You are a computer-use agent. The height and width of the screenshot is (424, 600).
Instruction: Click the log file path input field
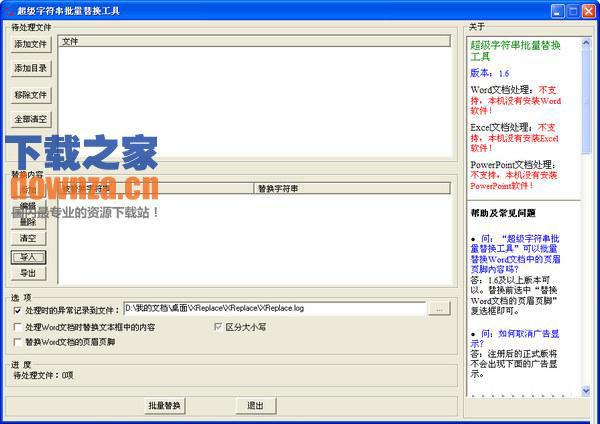[274, 308]
